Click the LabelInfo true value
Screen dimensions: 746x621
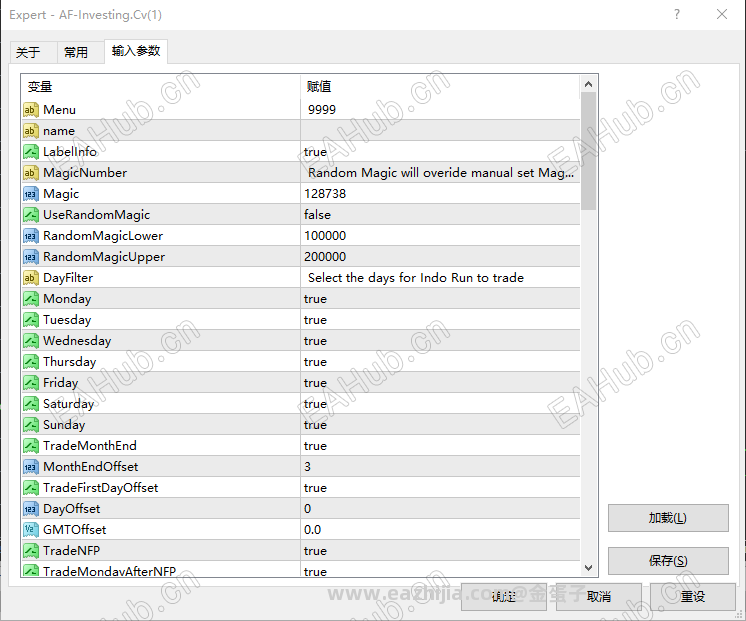(x=315, y=152)
